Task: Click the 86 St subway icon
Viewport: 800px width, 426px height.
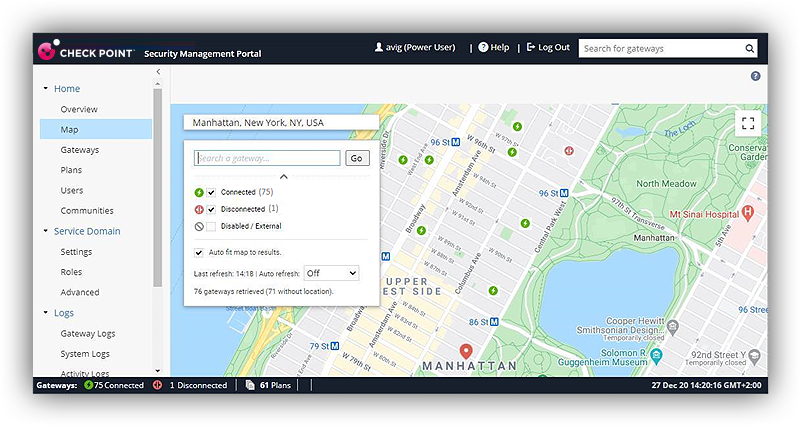Action: click(x=494, y=322)
